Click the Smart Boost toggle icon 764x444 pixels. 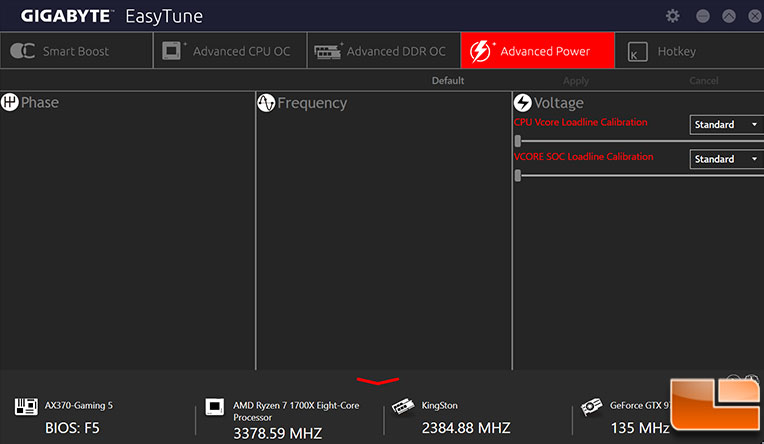pyautogui.click(x=22, y=51)
